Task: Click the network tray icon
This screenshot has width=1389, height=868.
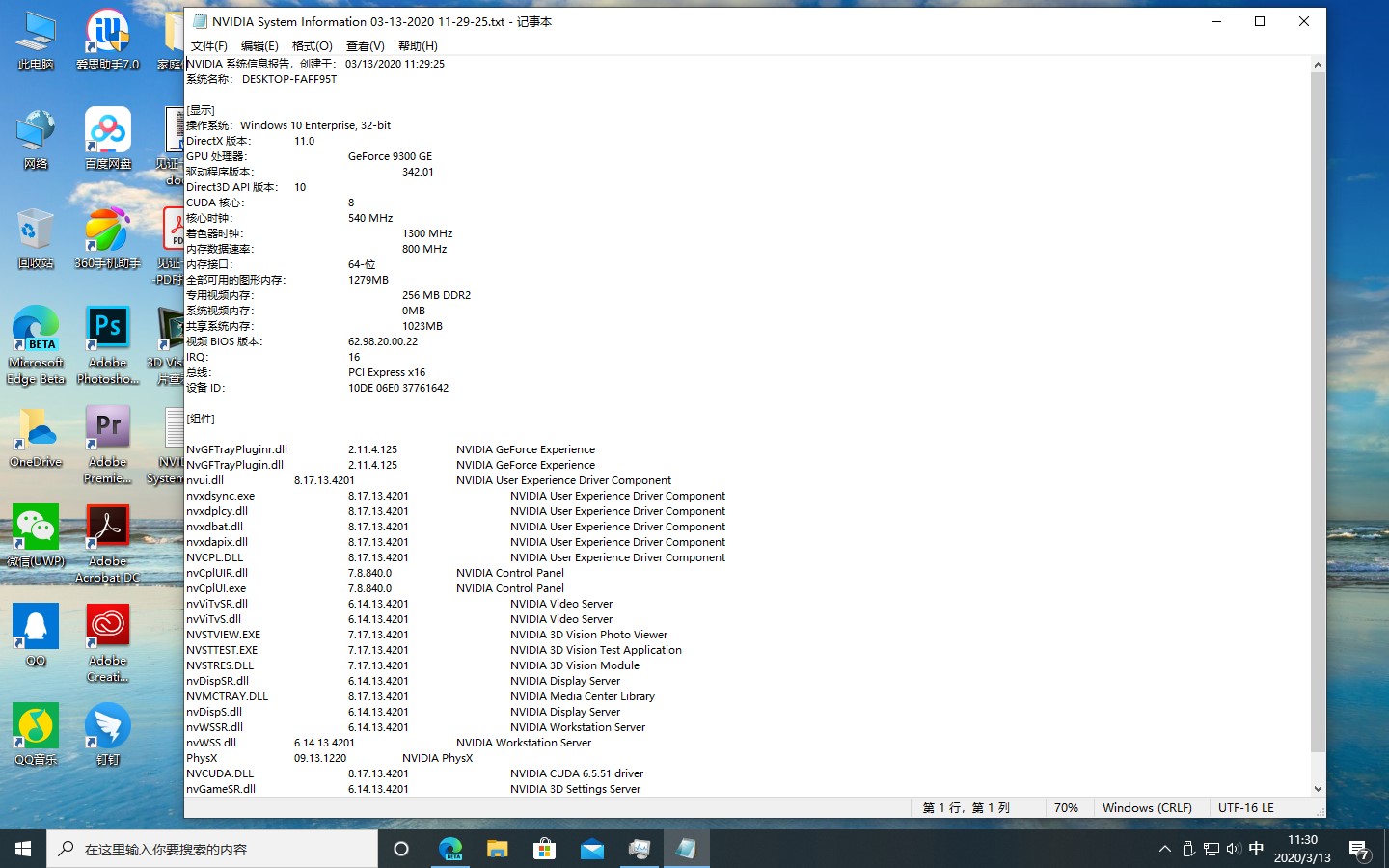Action: 1211,849
